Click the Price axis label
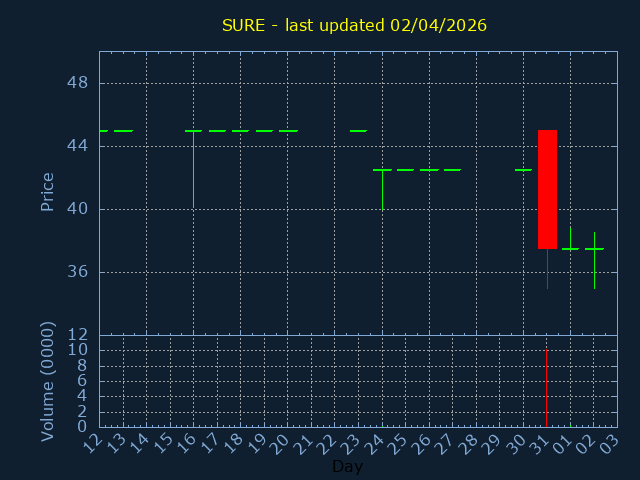The width and height of the screenshot is (640, 480). (x=47, y=191)
